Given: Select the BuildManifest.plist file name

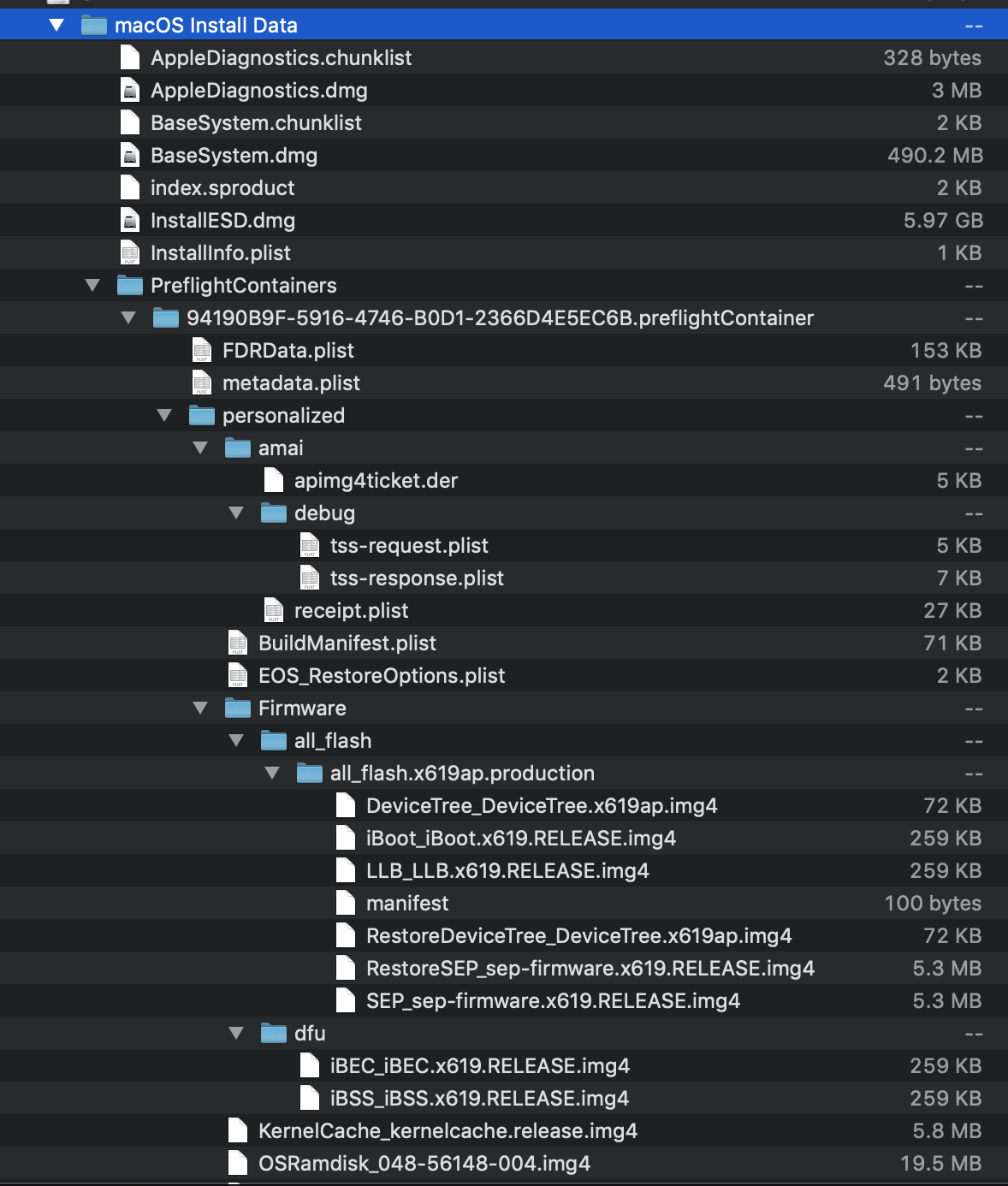Looking at the screenshot, I should [347, 643].
